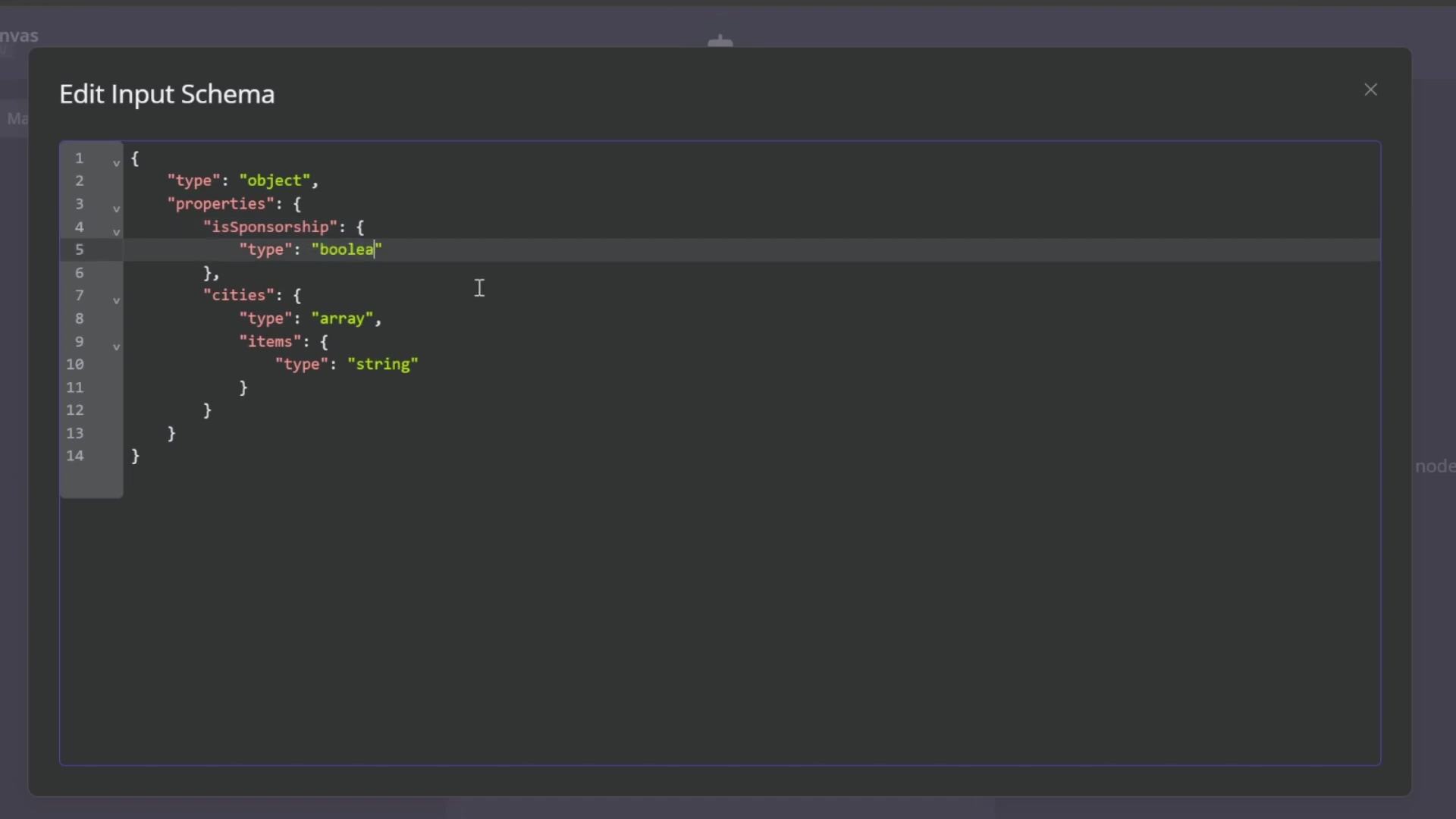The width and height of the screenshot is (1456, 819).
Task: Click the "isSponsorship" property key
Action: click(270, 227)
